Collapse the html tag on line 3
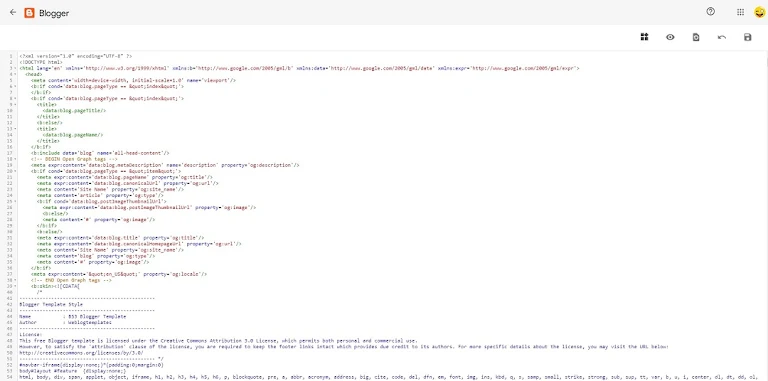This screenshot has width=768, height=381. [x=15, y=69]
